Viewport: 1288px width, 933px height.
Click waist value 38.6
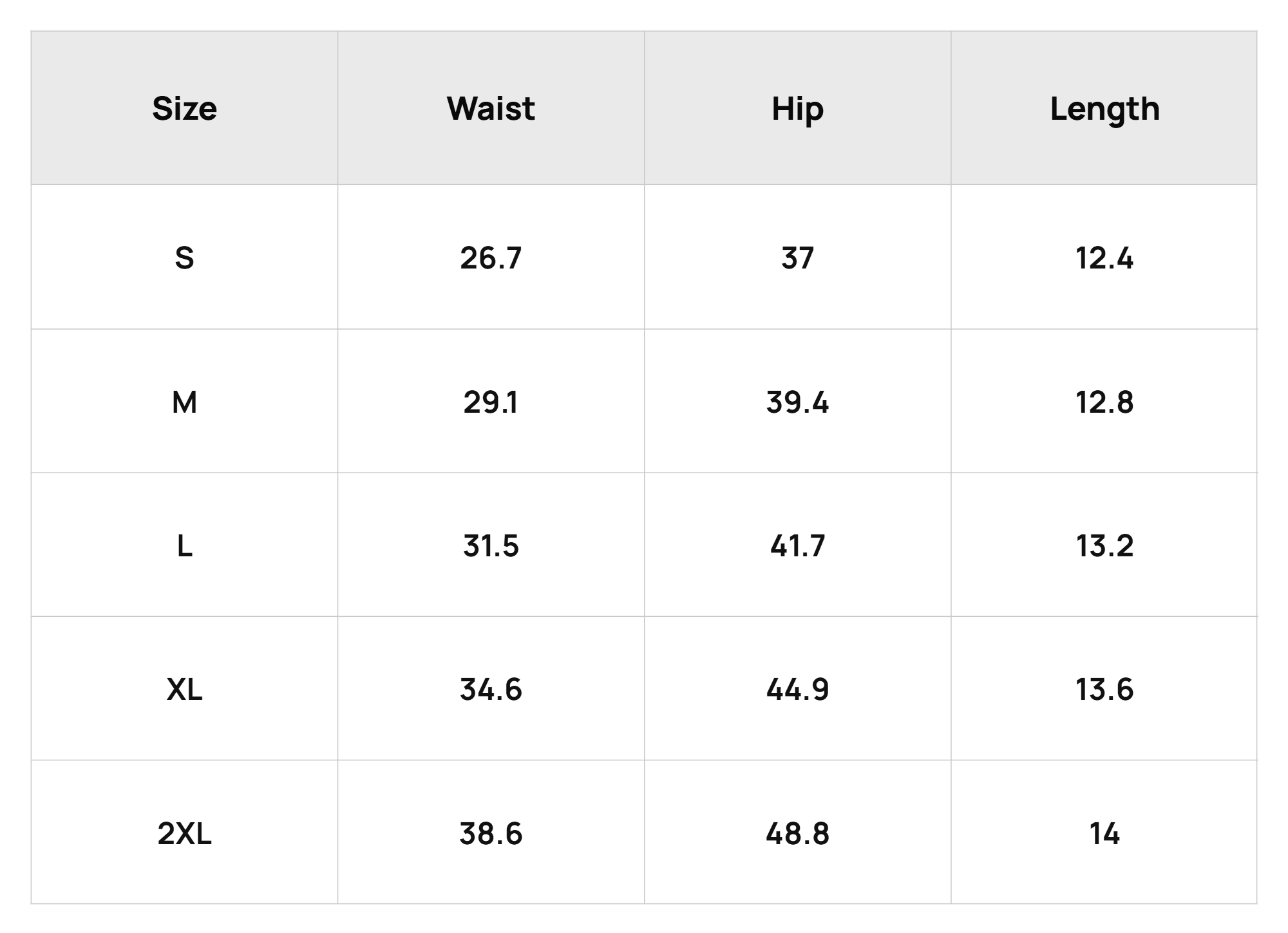coord(491,833)
